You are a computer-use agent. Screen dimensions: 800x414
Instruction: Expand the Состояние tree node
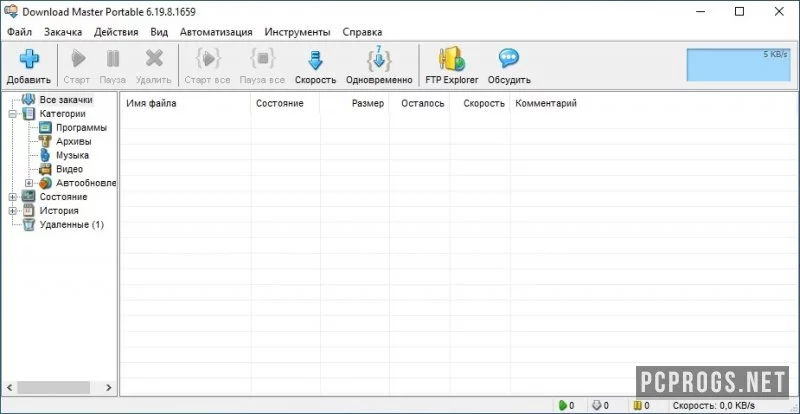tap(12, 197)
